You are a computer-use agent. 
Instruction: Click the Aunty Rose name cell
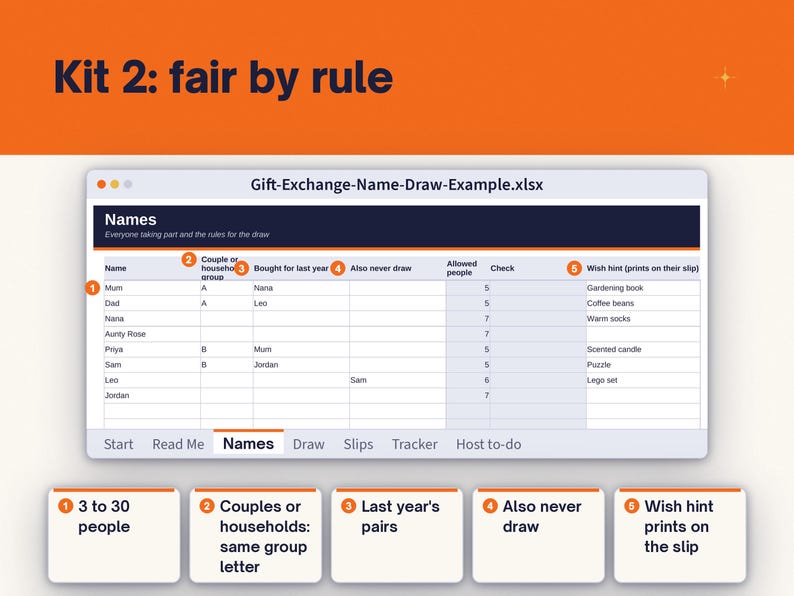[152, 334]
